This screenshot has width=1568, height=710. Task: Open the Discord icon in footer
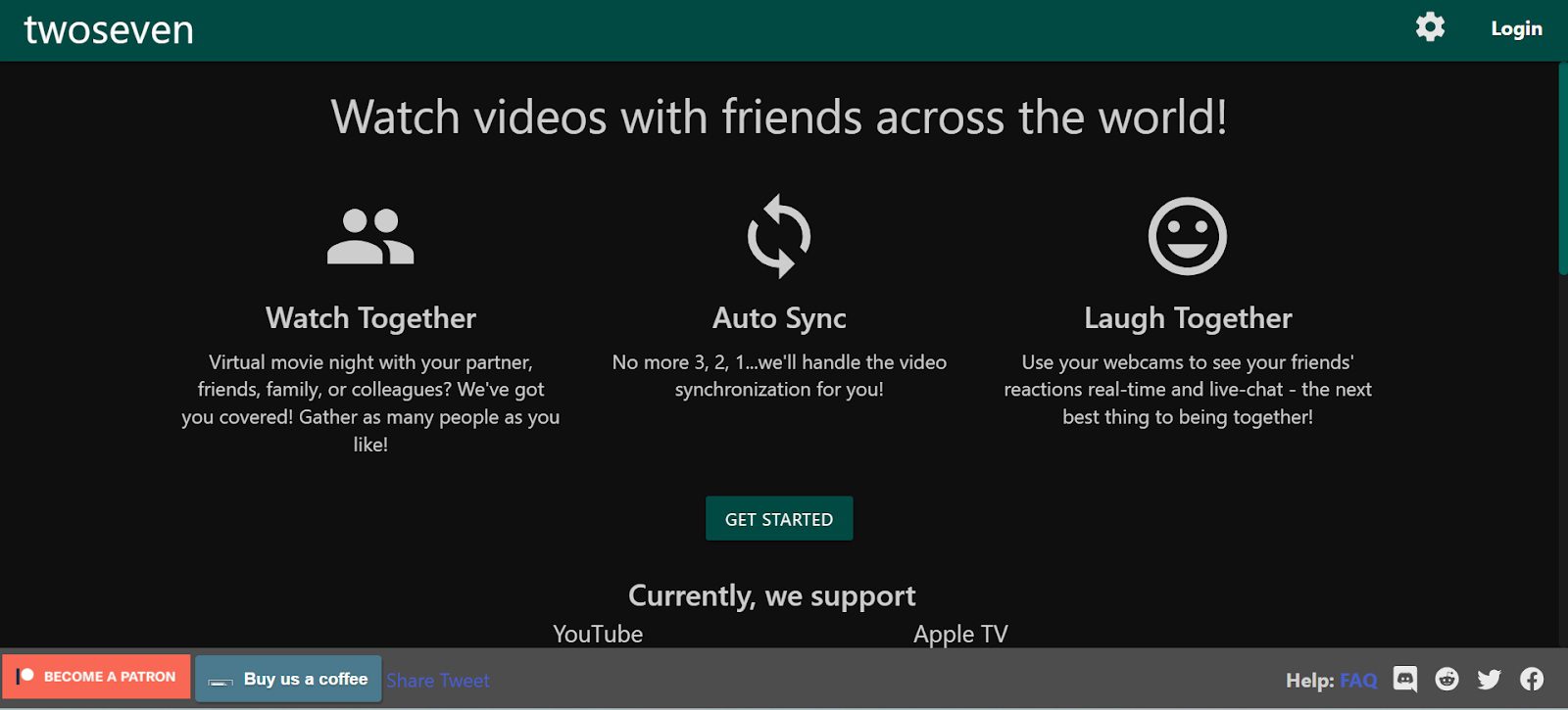coord(1405,679)
